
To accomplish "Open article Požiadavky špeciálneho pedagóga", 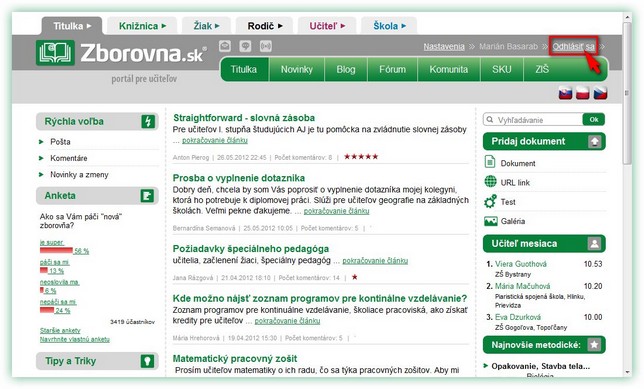I will 251,249.
